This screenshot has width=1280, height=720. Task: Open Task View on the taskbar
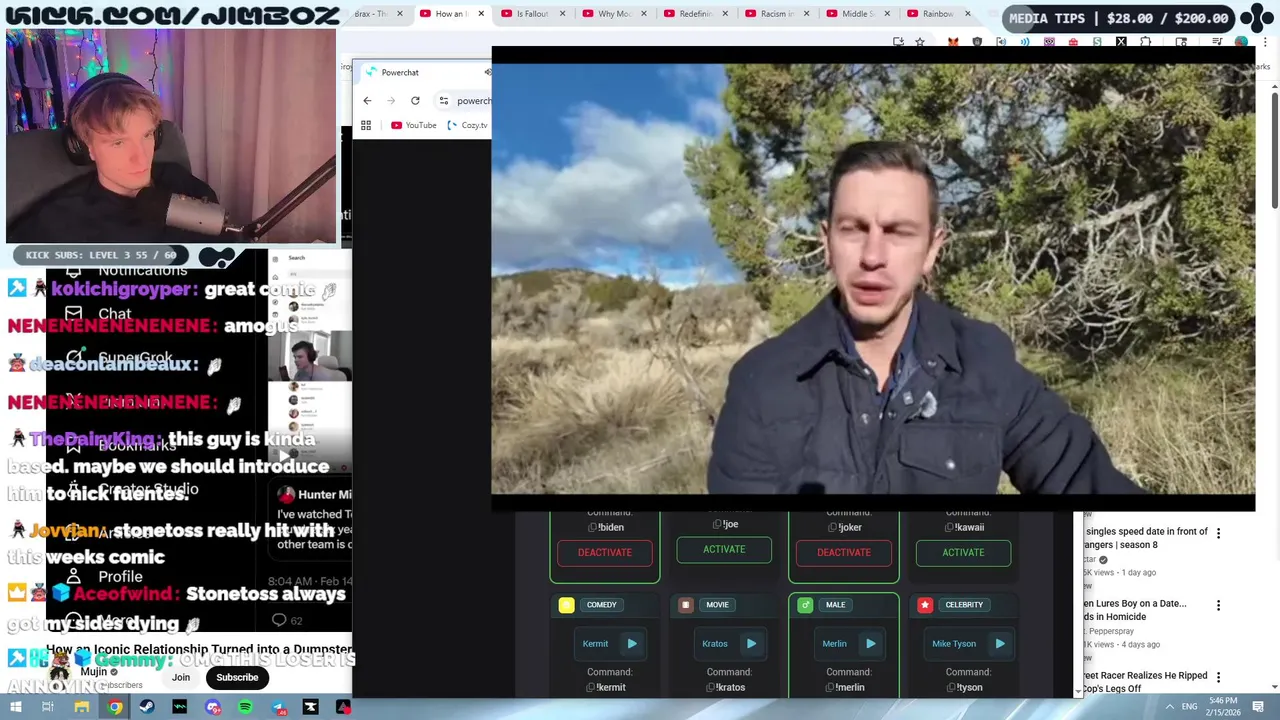pyautogui.click(x=47, y=707)
